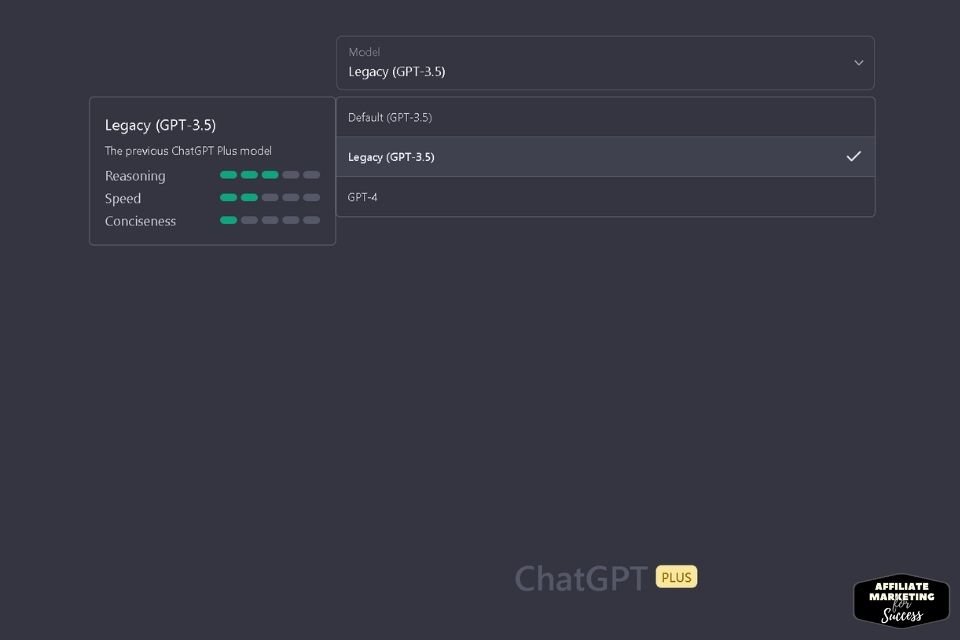Image resolution: width=960 pixels, height=640 pixels.
Task: Select Legacy (GPT-3.5) option
Action: [605, 157]
